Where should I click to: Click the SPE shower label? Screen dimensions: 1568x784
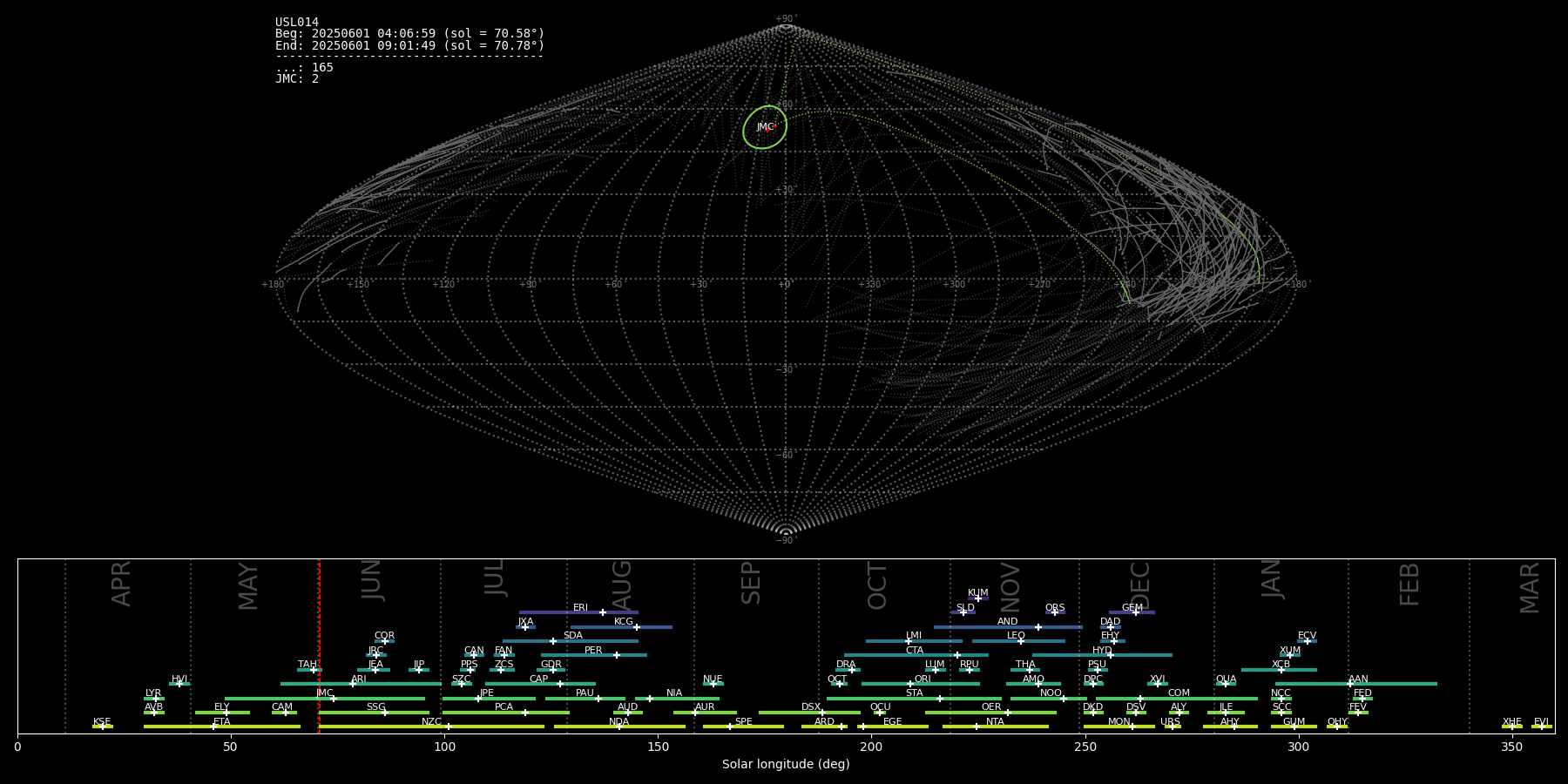coord(743,722)
